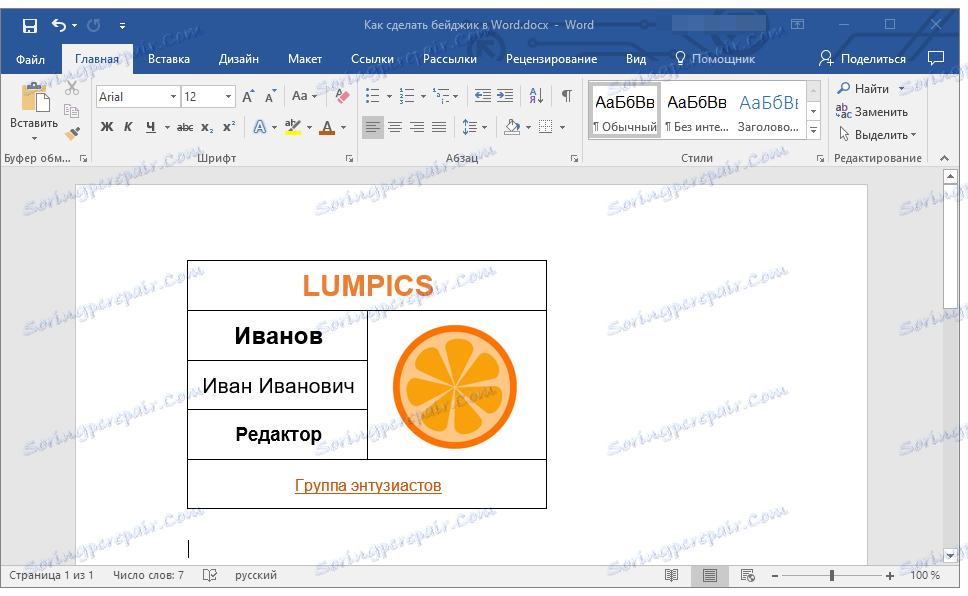This screenshot has width=968, height=596.
Task: Open the Выделить select dropdown
Action: tap(877, 135)
